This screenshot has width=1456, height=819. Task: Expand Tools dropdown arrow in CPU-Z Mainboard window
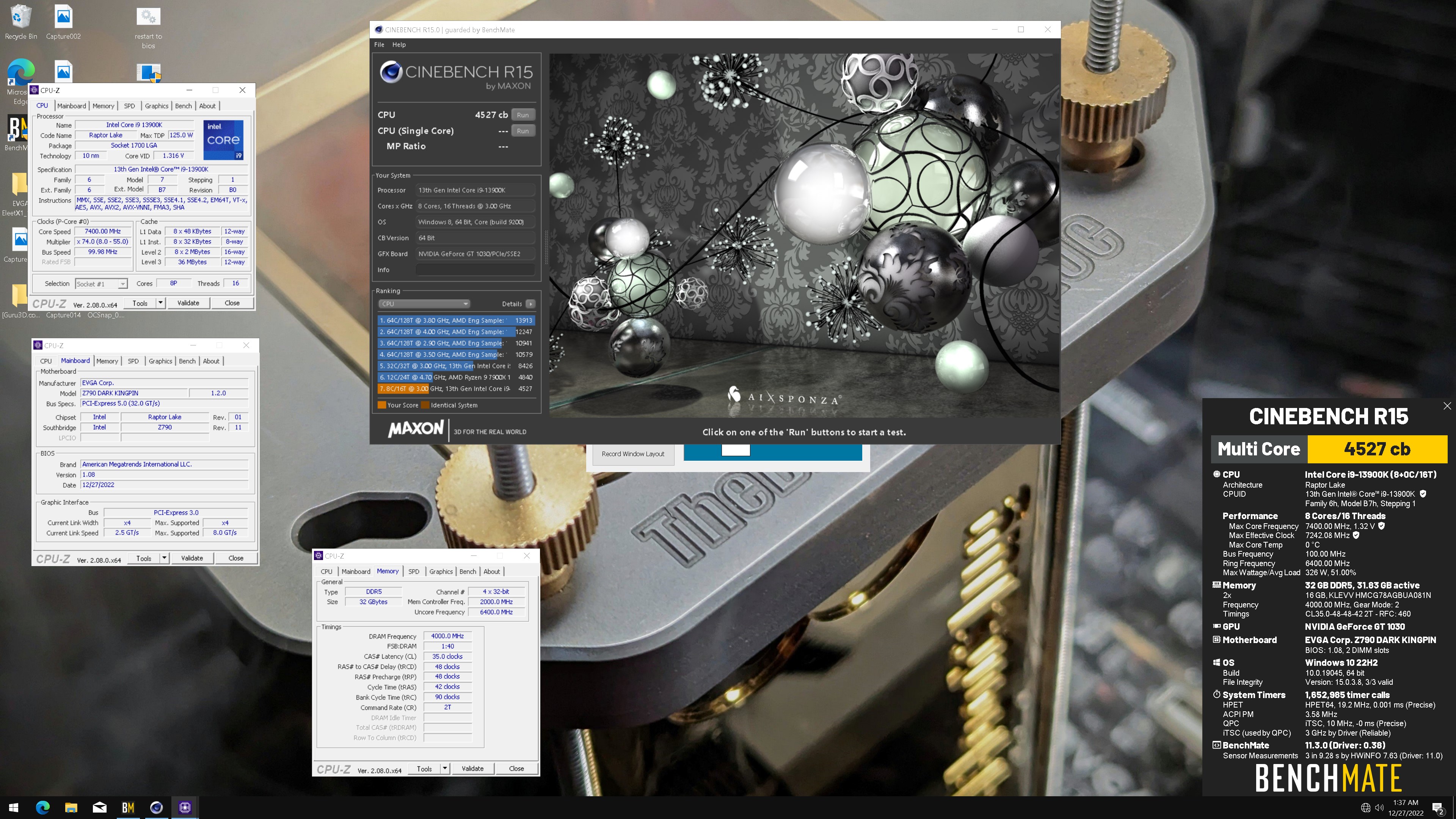tap(164, 558)
